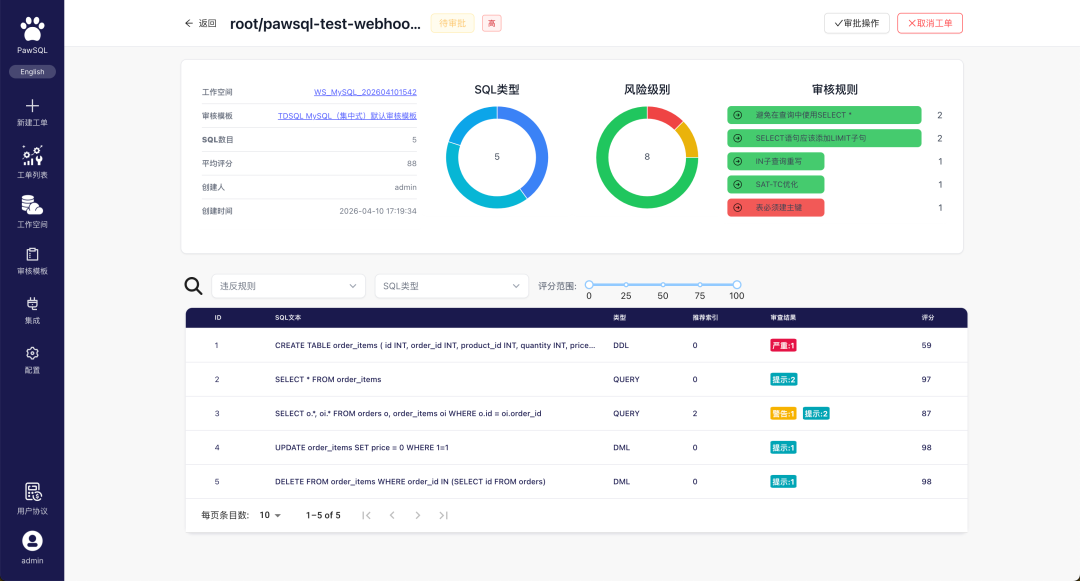Screen dimensions: 1080x581
Task: Click the score range slider's 100 handle
Action: [737, 284]
